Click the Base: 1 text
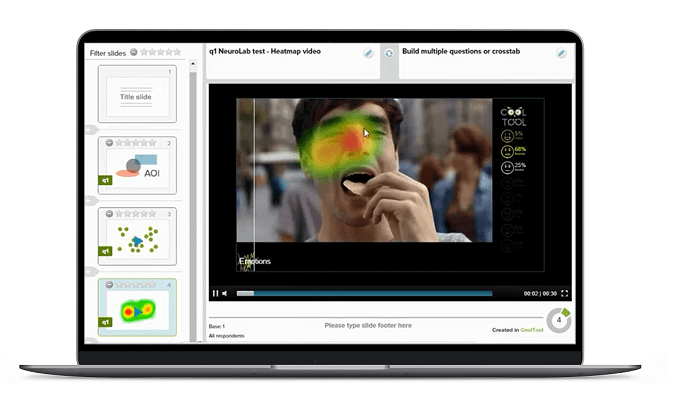Image resolution: width=674 pixels, height=399 pixels. point(217,326)
